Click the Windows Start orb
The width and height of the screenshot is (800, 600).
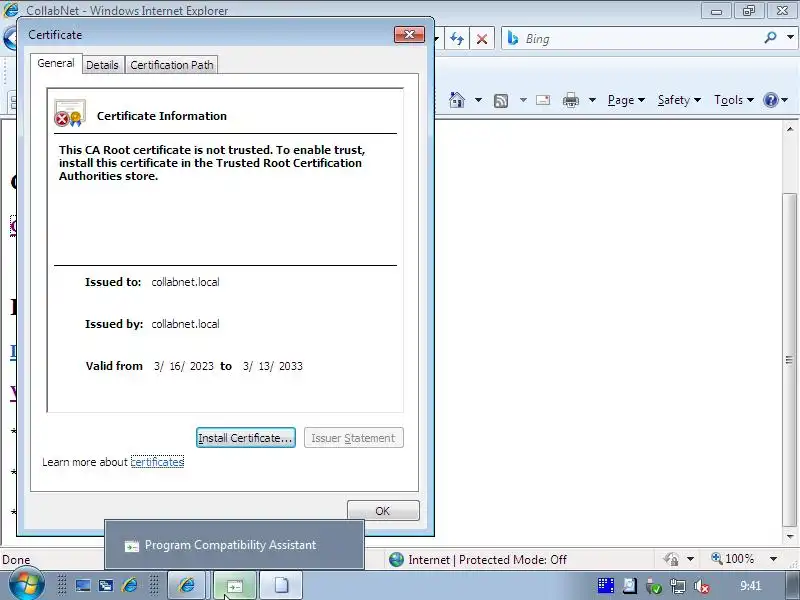coord(26,584)
